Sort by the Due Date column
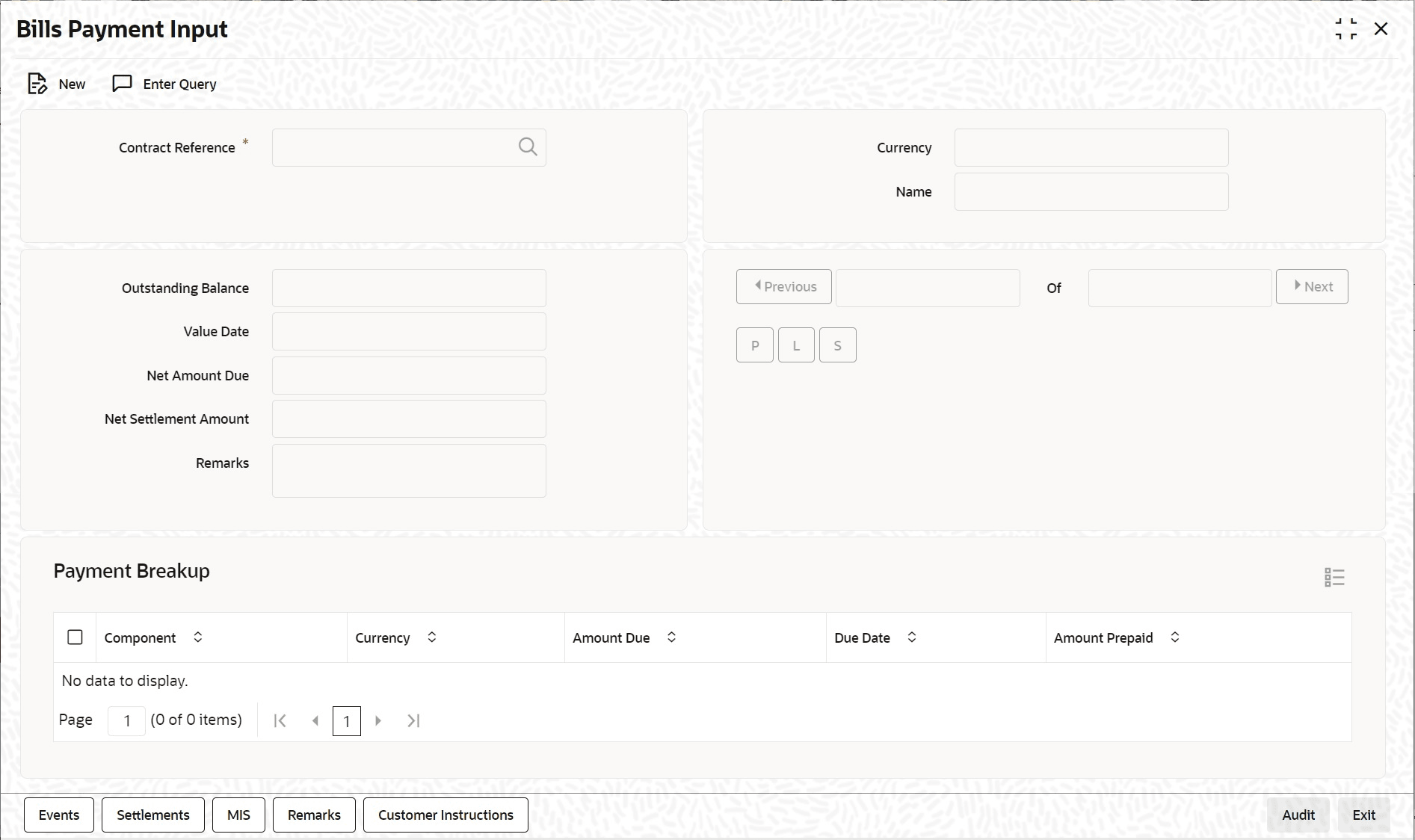This screenshot has height=840, width=1415. coord(912,637)
